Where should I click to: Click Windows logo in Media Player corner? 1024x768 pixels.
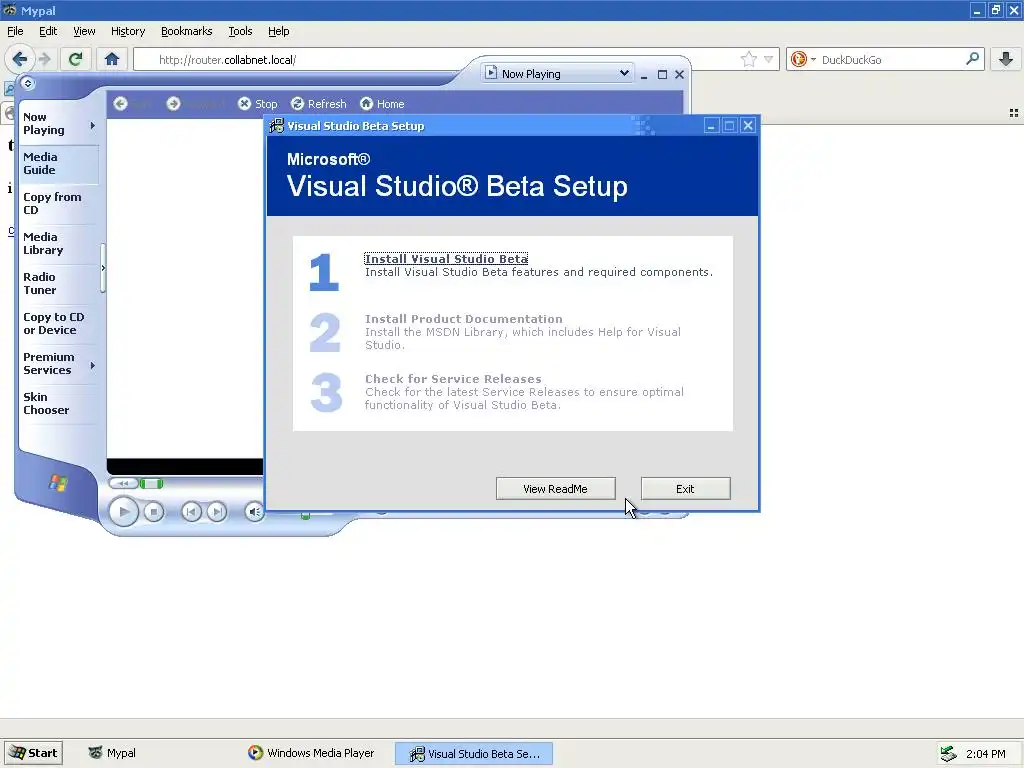[58, 483]
